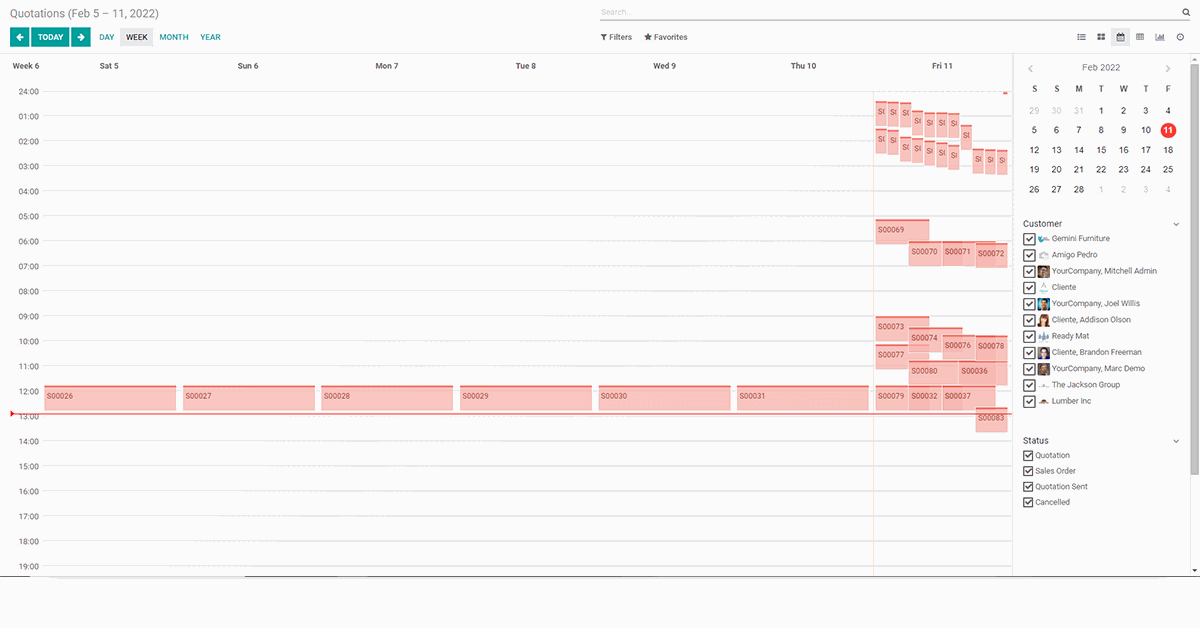Viewport: 1200px width, 628px height.
Task: Select February 15 in mini calendar
Action: pyautogui.click(x=1101, y=150)
